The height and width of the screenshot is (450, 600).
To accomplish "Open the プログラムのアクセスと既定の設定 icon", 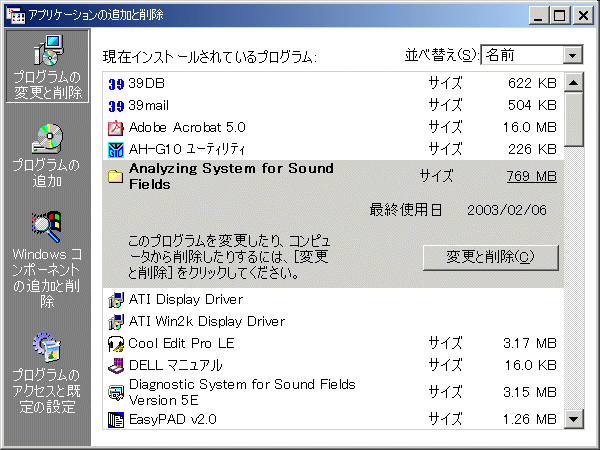I will [x=47, y=347].
